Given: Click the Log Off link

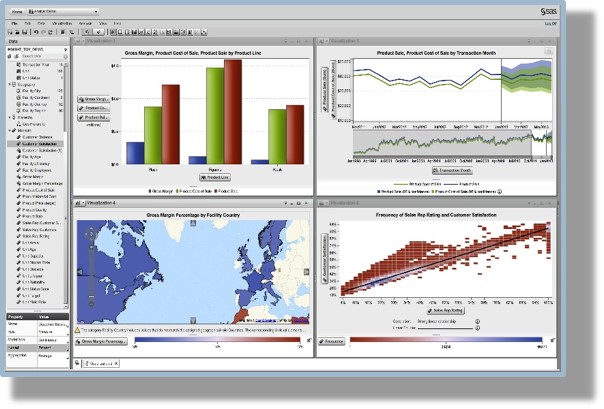Looking at the screenshot, I should (550, 24).
